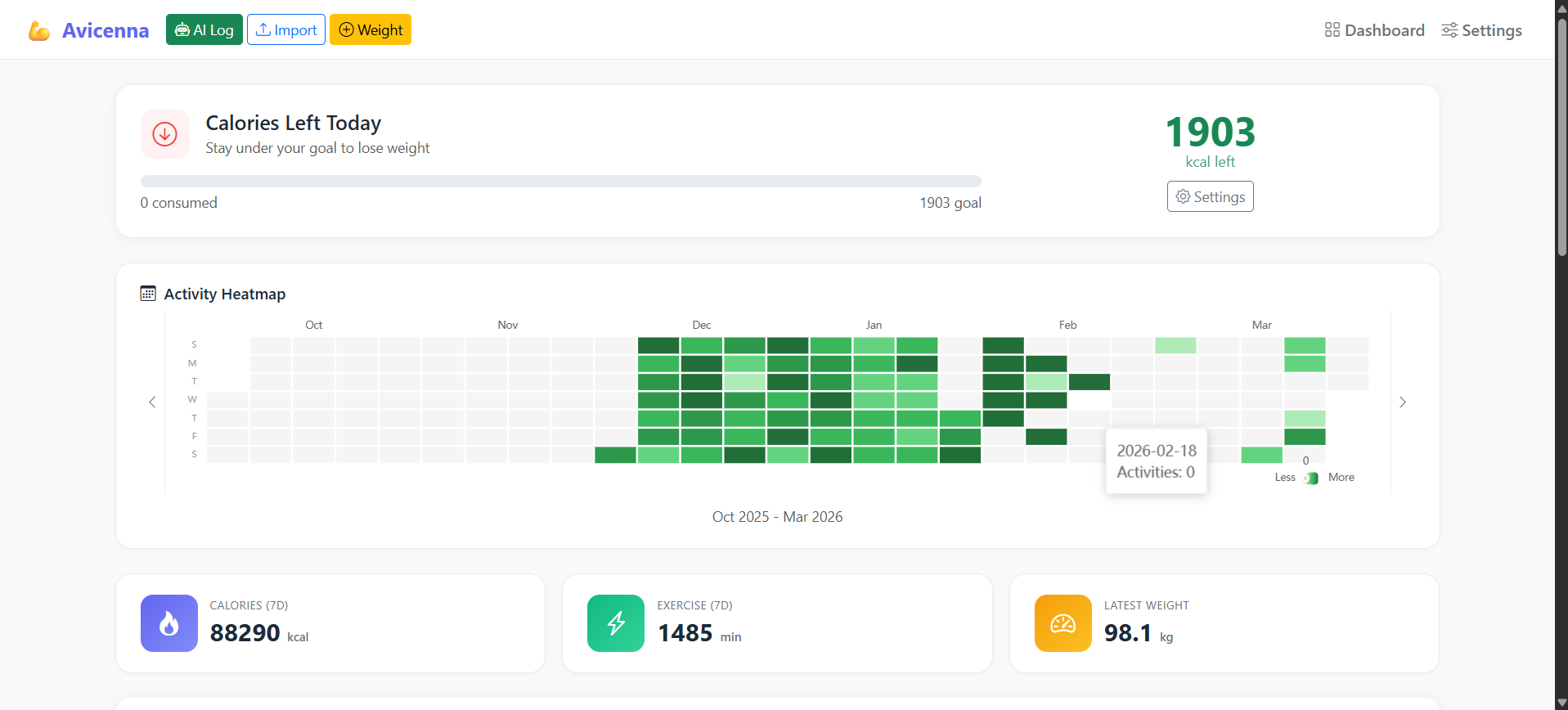
Task: Open the AI Log button
Action: [x=204, y=29]
